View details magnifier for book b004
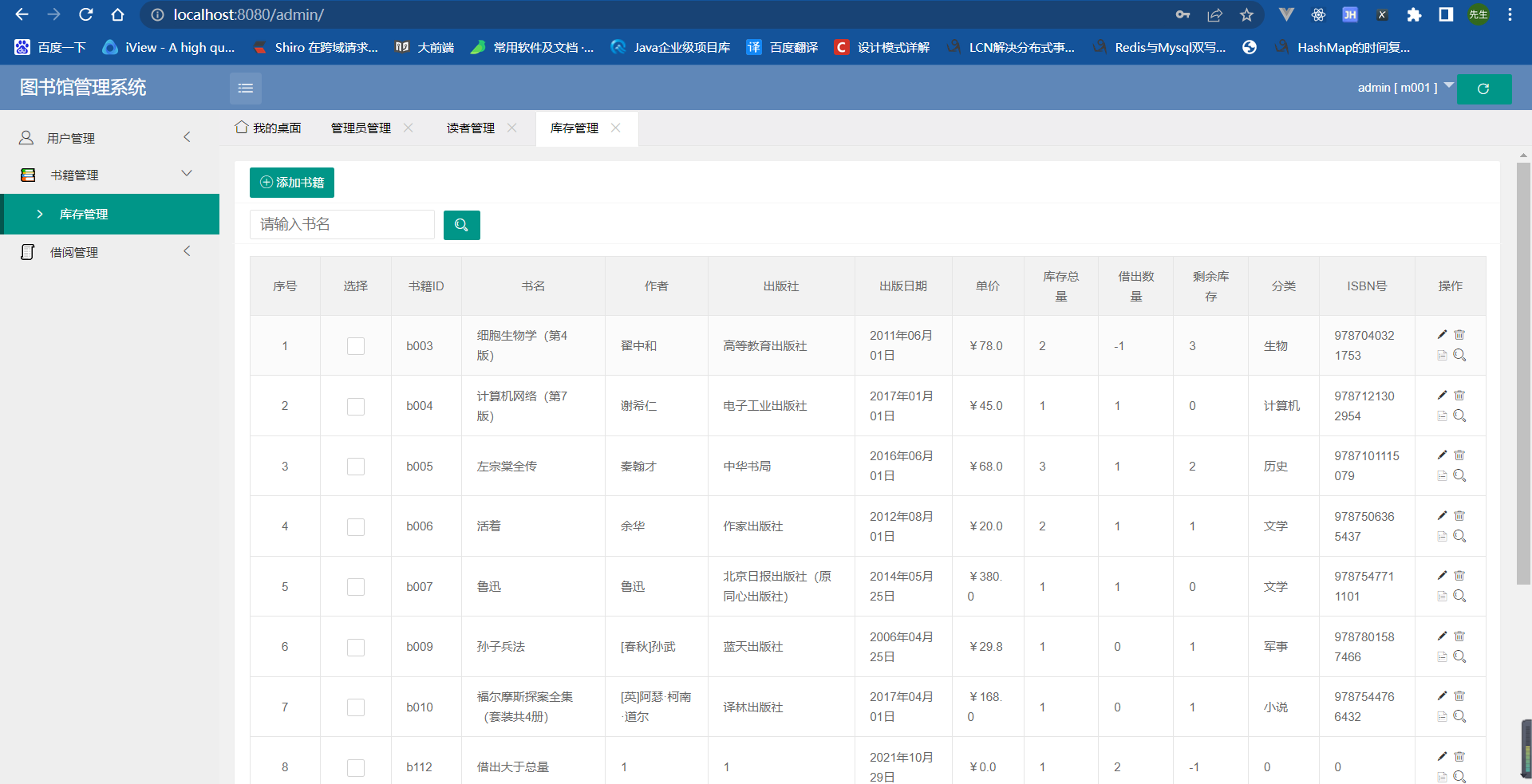The height and width of the screenshot is (784, 1532). [1459, 416]
